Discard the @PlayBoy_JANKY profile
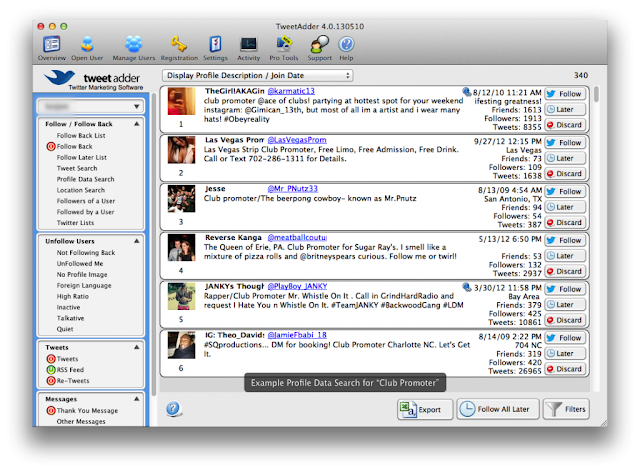 565,320
